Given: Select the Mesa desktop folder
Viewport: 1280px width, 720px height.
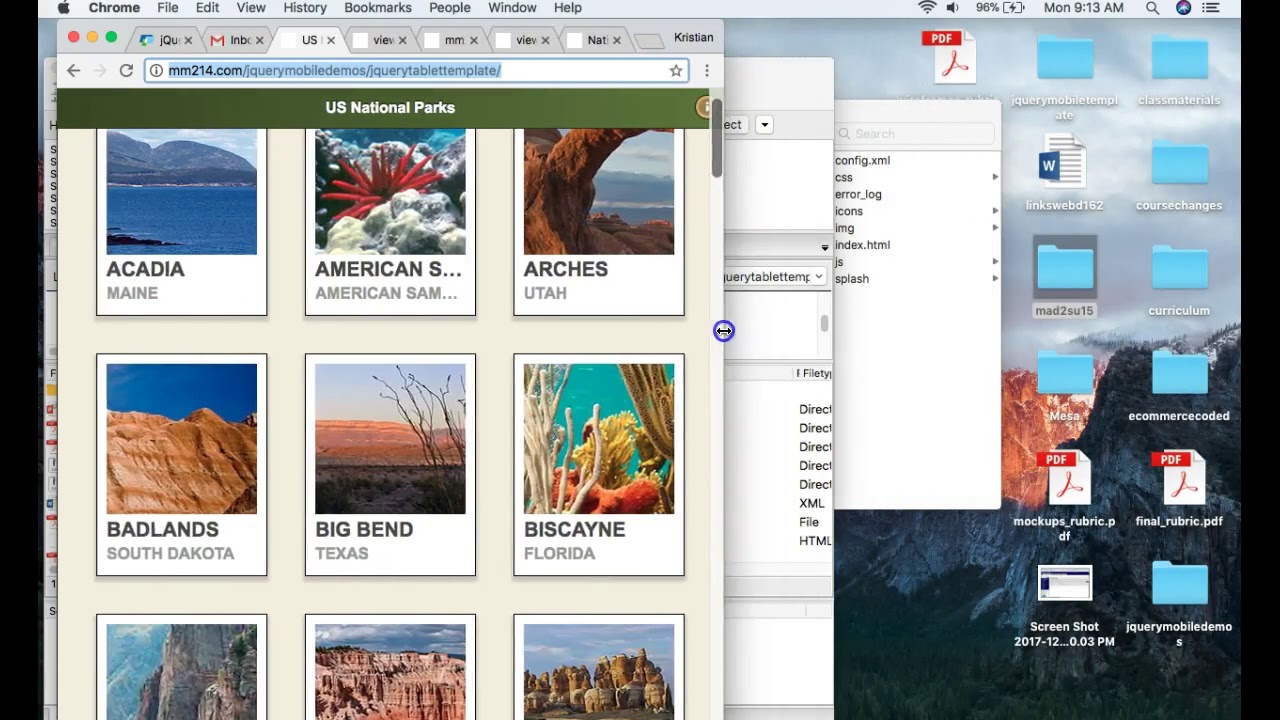Looking at the screenshot, I should pyautogui.click(x=1064, y=385).
